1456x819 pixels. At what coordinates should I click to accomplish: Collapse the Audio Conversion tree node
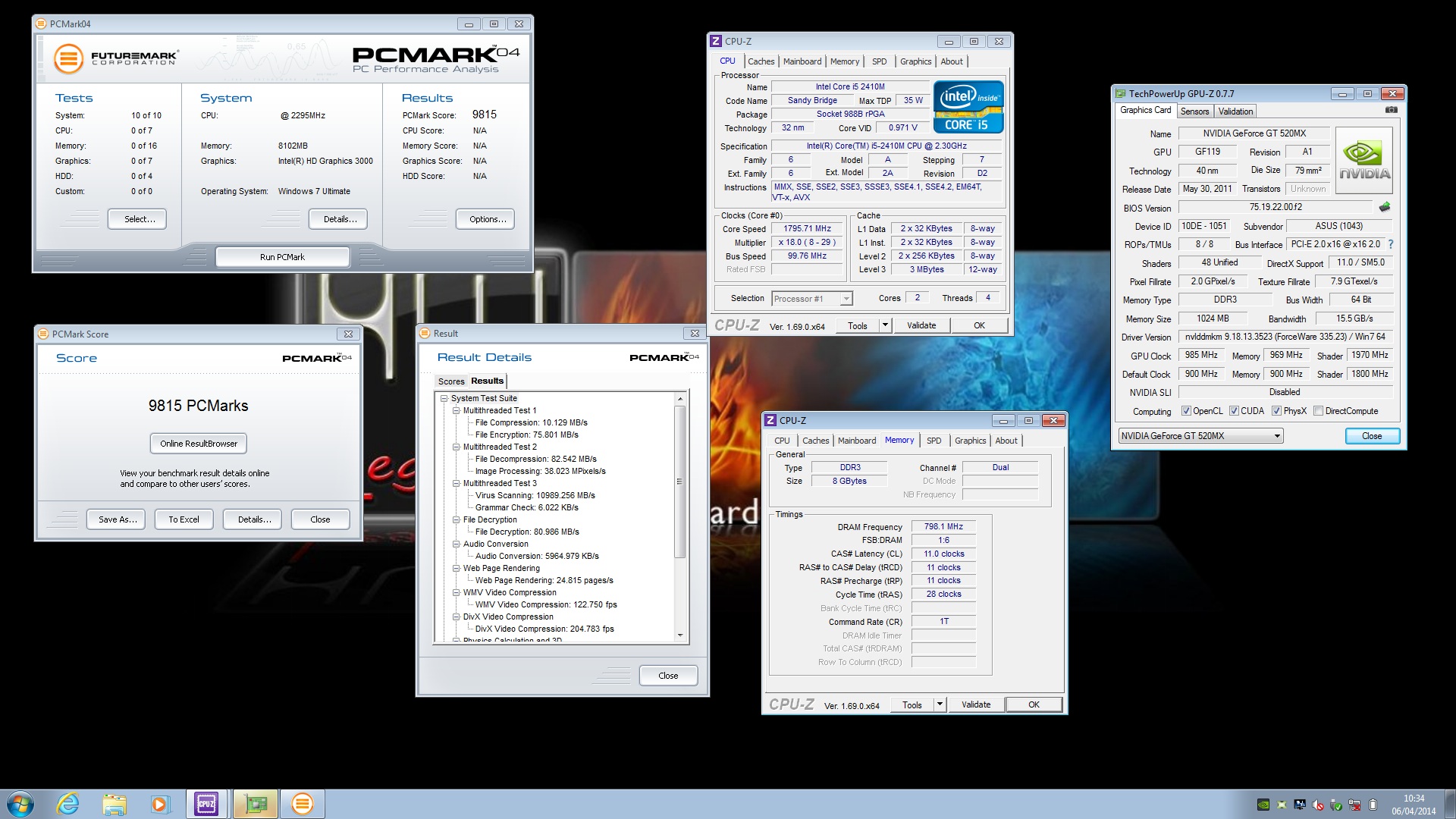pos(457,544)
